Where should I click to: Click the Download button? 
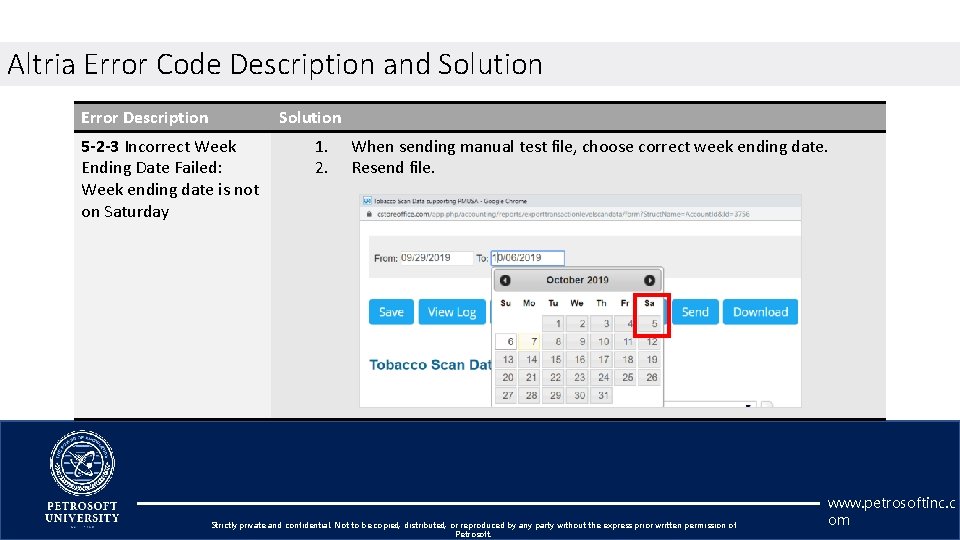760,312
